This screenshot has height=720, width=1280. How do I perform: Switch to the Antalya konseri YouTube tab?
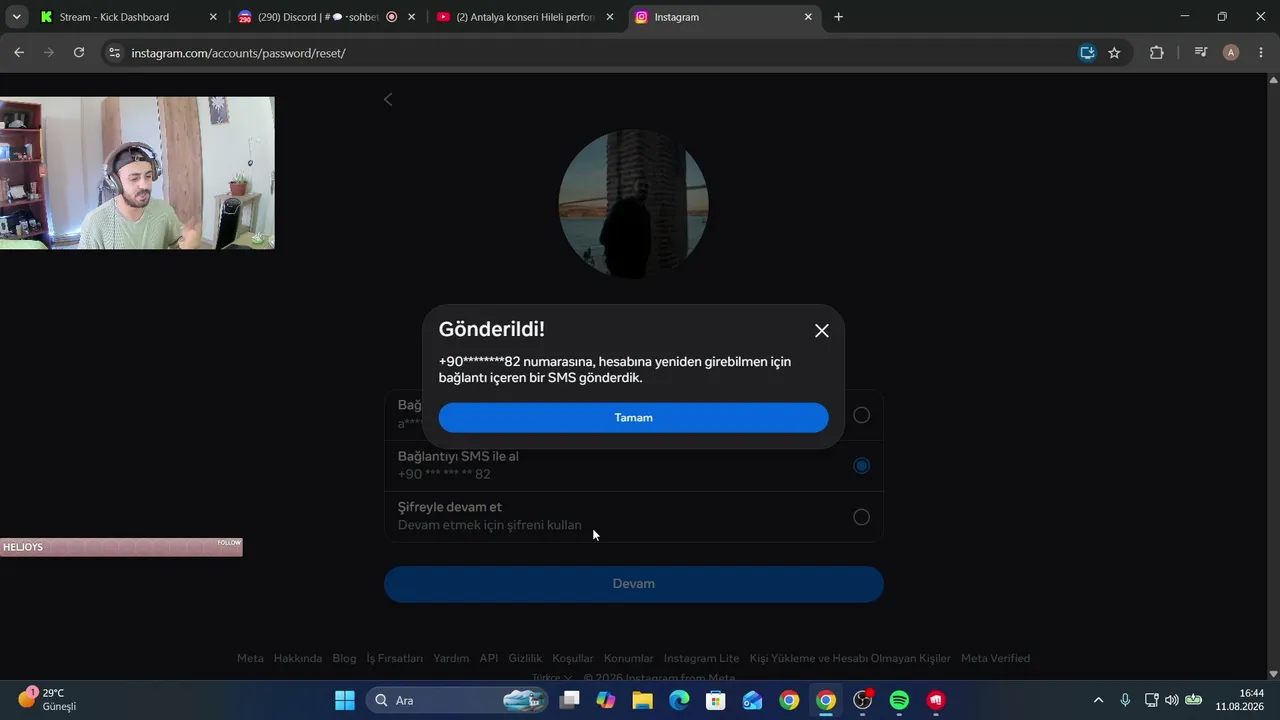[x=526, y=17]
